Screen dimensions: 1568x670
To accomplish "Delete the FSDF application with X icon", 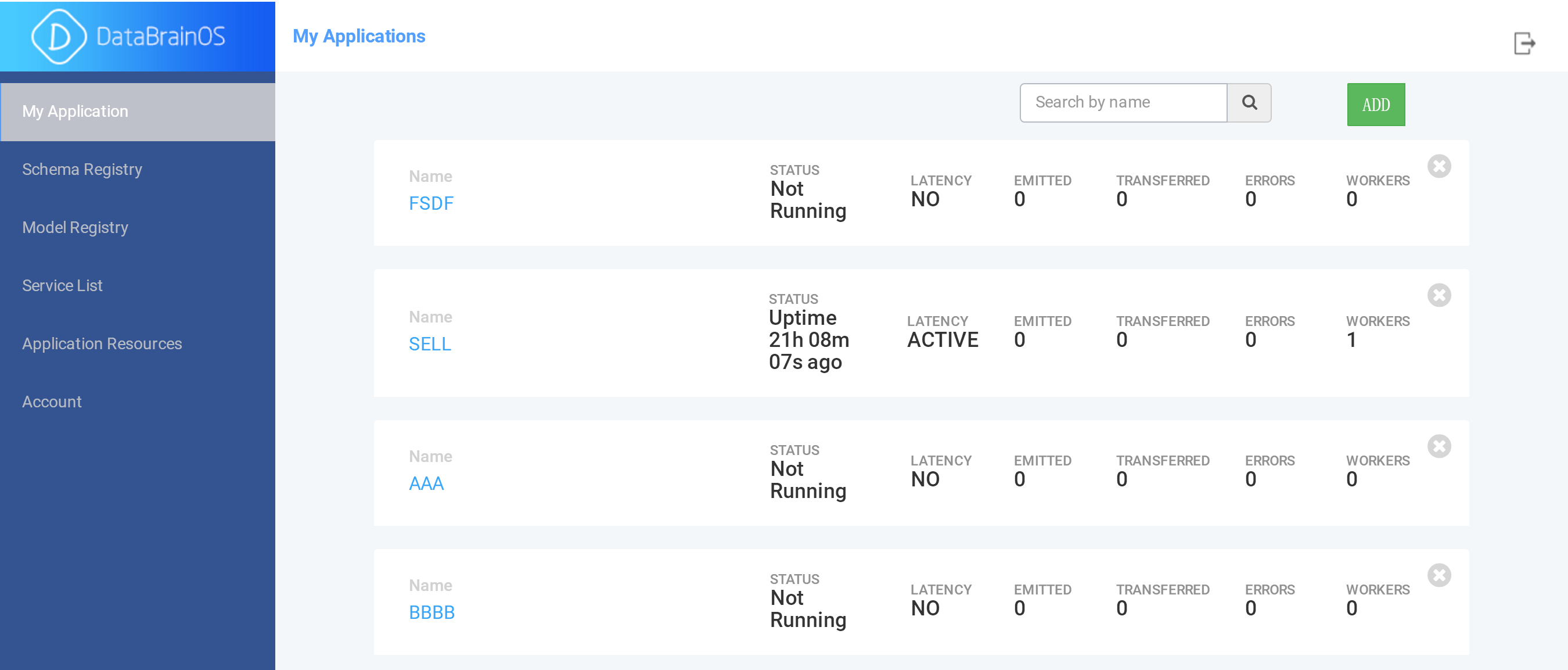I will coord(1439,166).
